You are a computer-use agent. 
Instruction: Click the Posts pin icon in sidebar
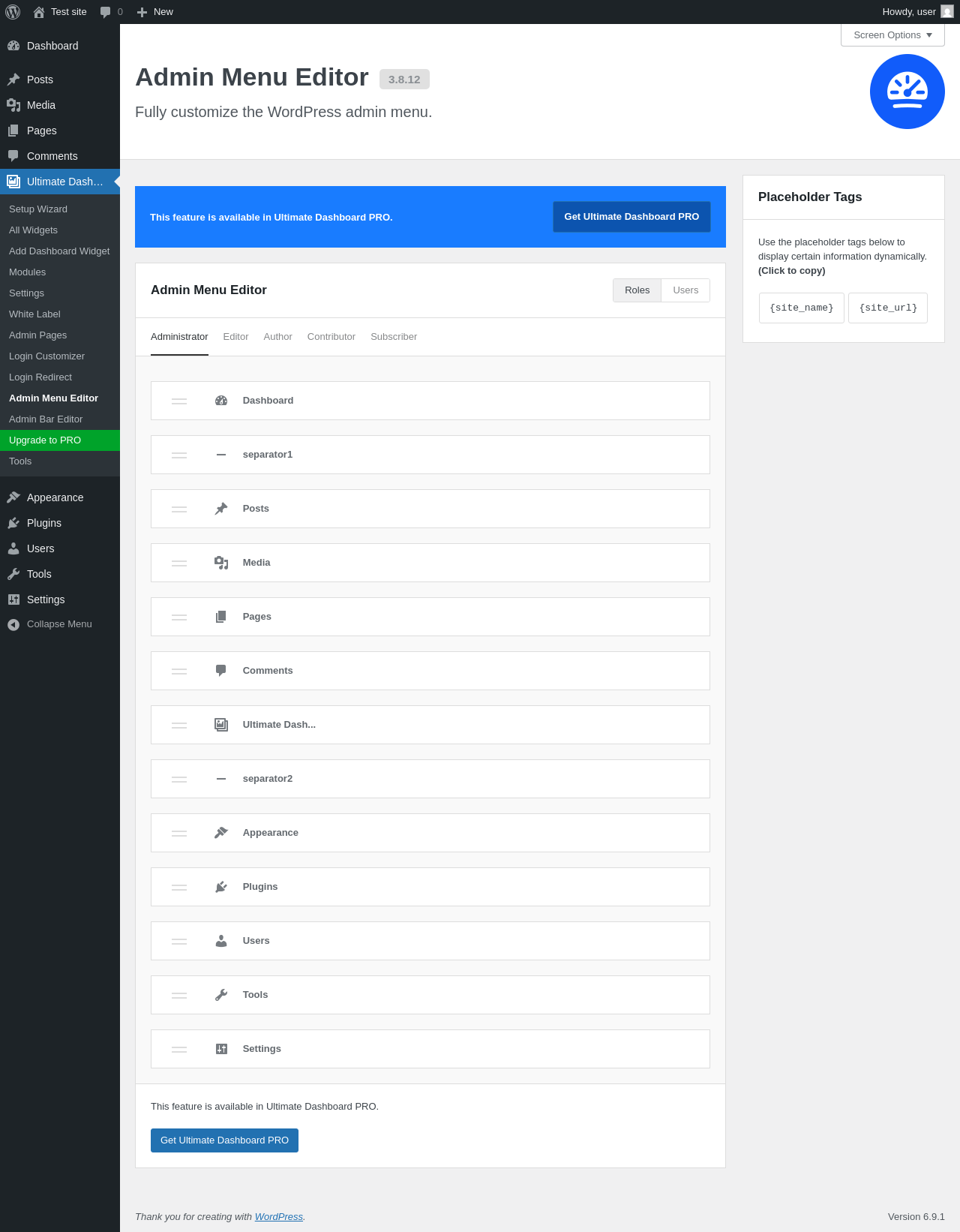13,80
